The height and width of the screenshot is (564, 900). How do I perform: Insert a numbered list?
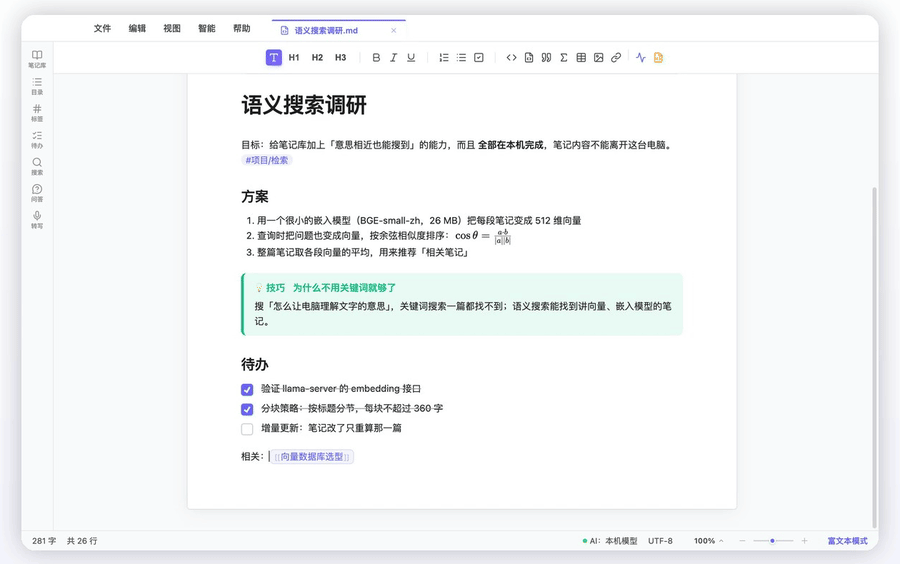click(x=444, y=57)
